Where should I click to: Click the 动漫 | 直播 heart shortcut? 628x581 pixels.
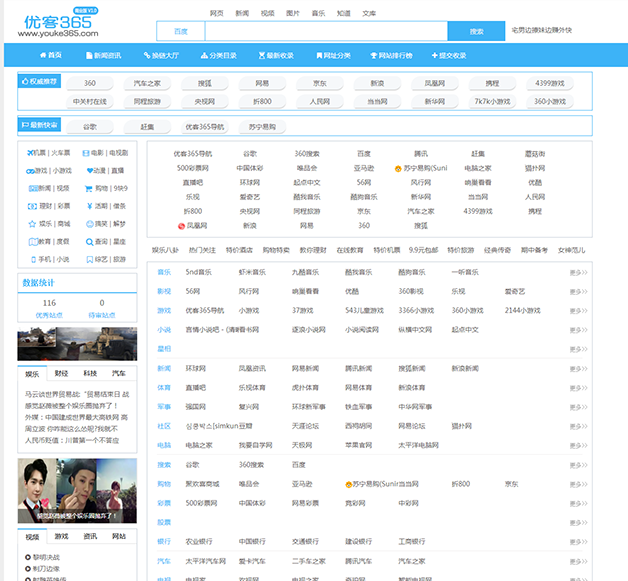tap(105, 171)
